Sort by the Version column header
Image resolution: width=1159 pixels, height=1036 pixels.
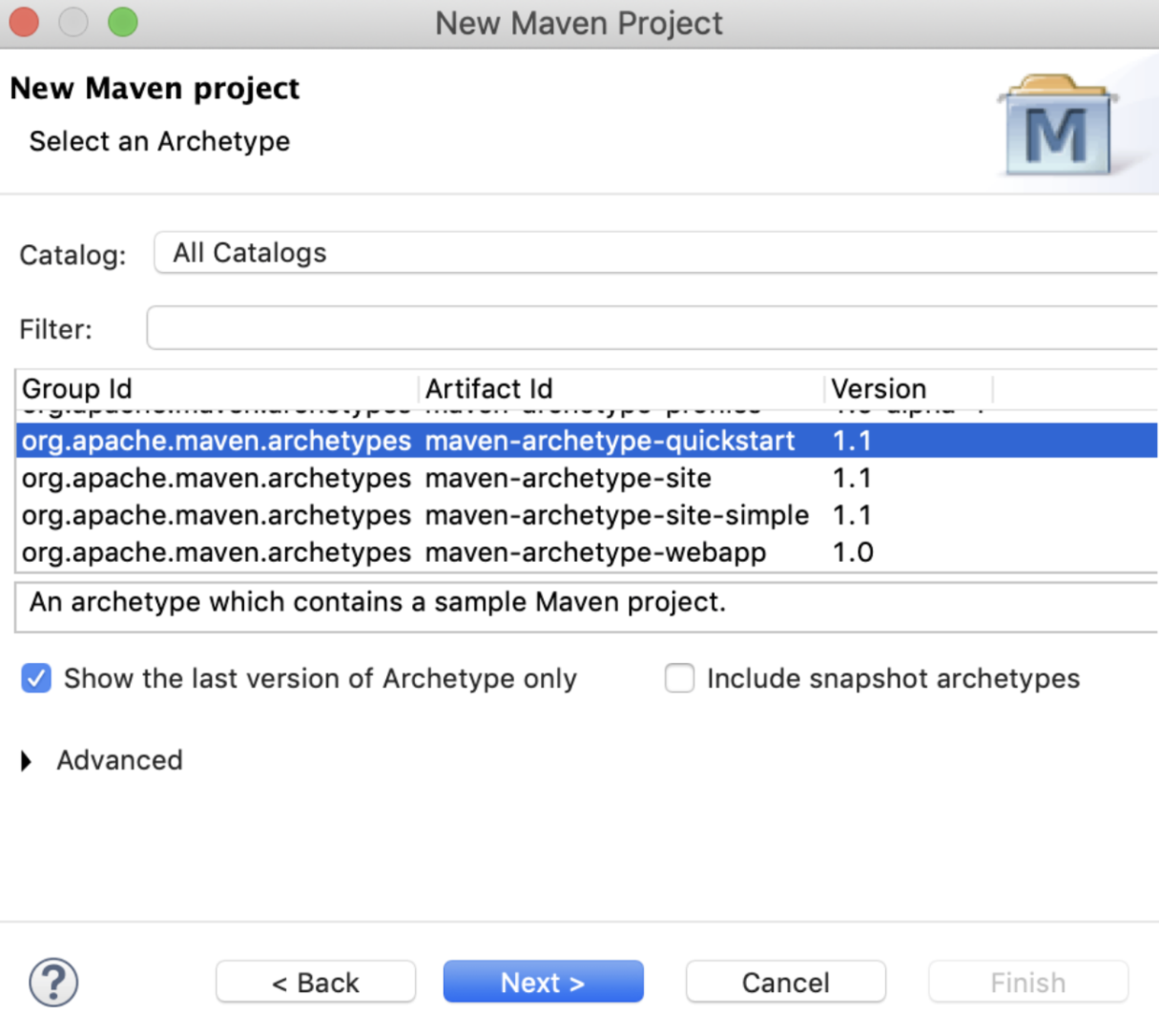[x=909, y=388]
